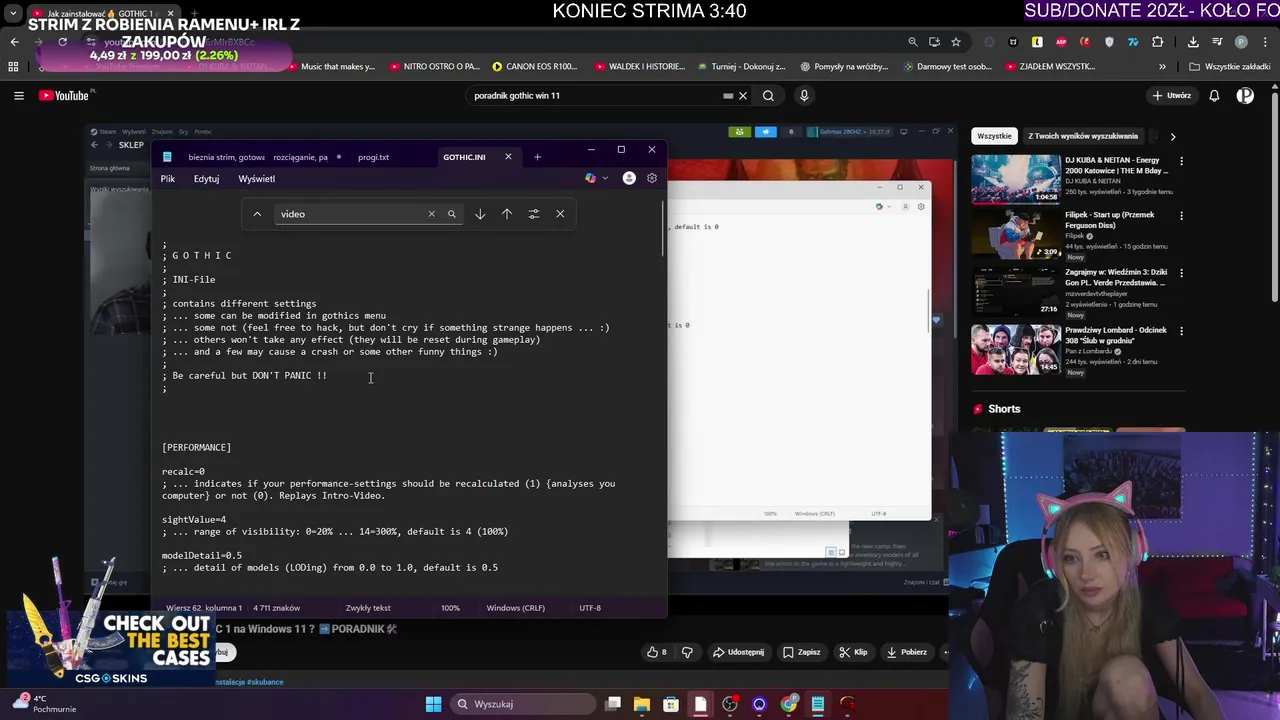Click the 'modelDetail=0.5' line
The width and height of the screenshot is (1280, 720).
[202, 555]
